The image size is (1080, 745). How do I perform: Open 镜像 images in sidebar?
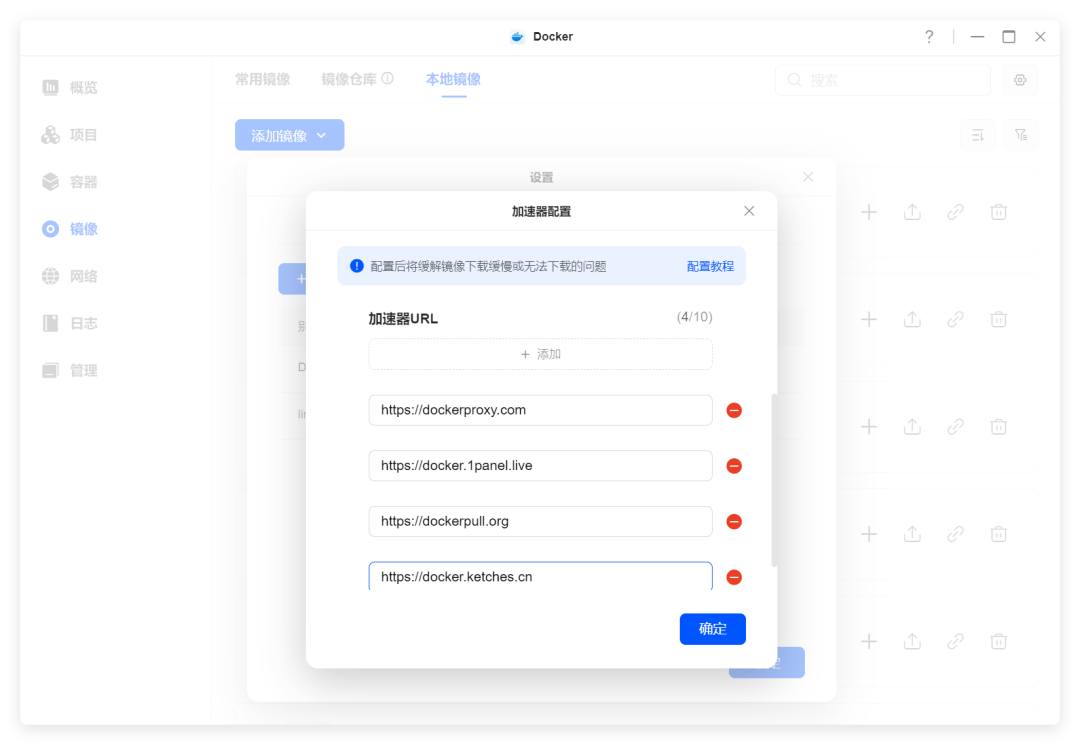(x=70, y=229)
